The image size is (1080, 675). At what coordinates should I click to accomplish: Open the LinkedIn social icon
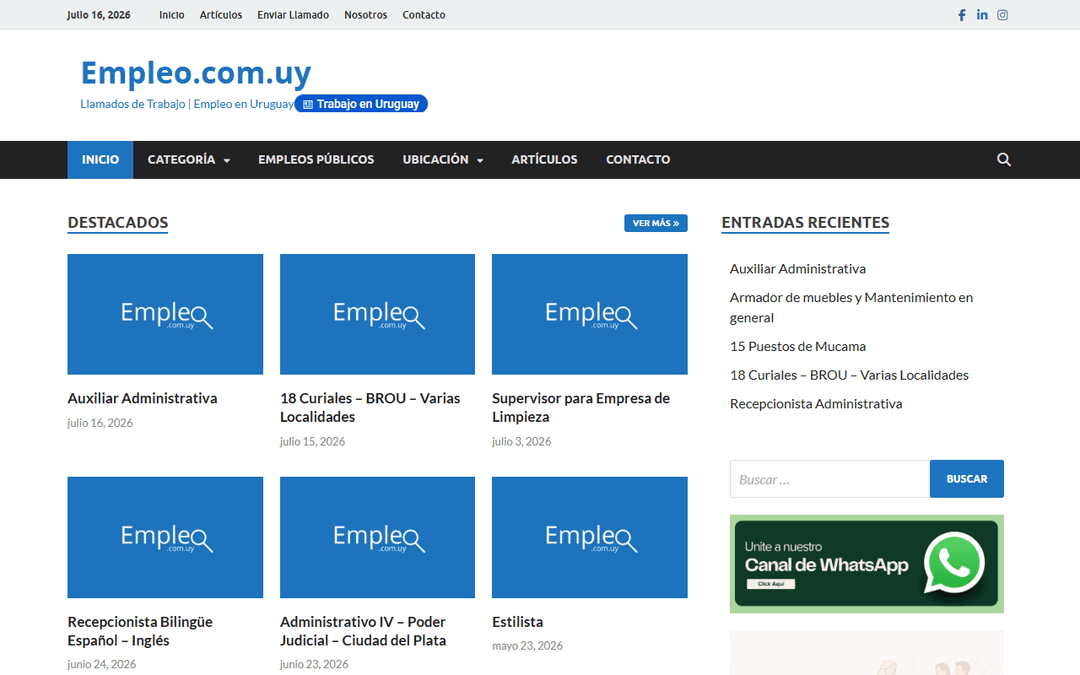(982, 15)
